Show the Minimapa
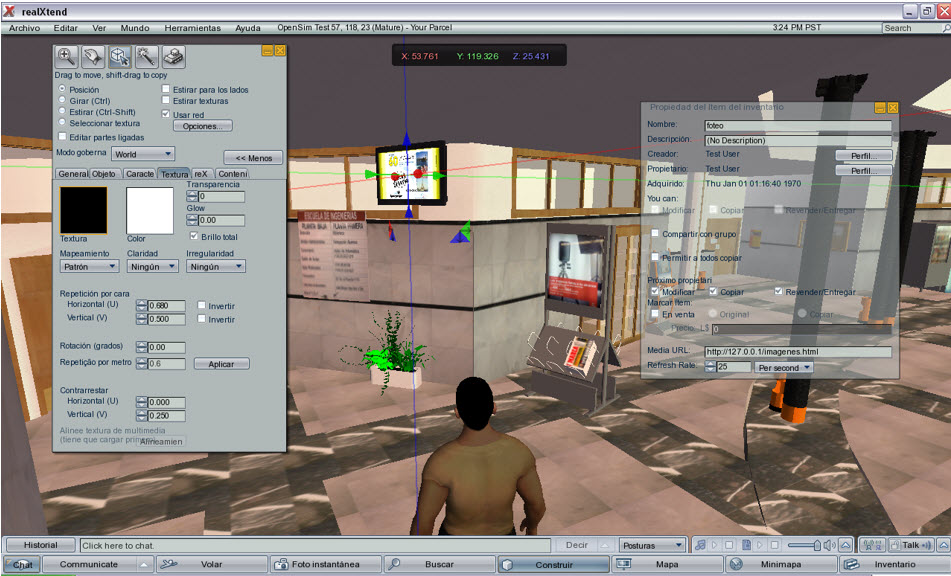This screenshot has height=576, width=951. coord(781,564)
